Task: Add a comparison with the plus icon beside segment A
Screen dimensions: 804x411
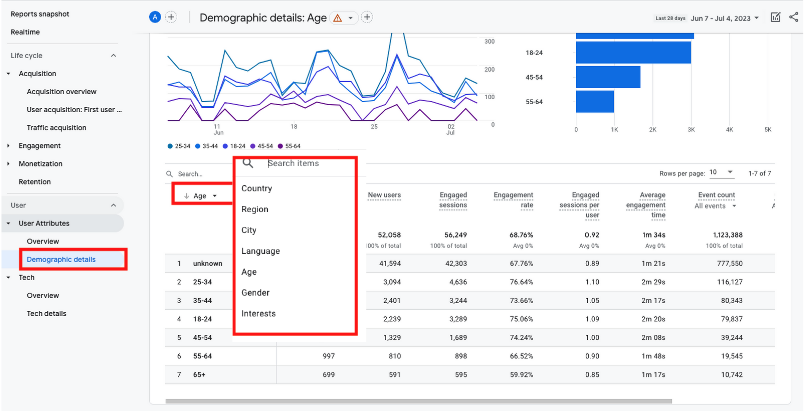Action: point(171,17)
